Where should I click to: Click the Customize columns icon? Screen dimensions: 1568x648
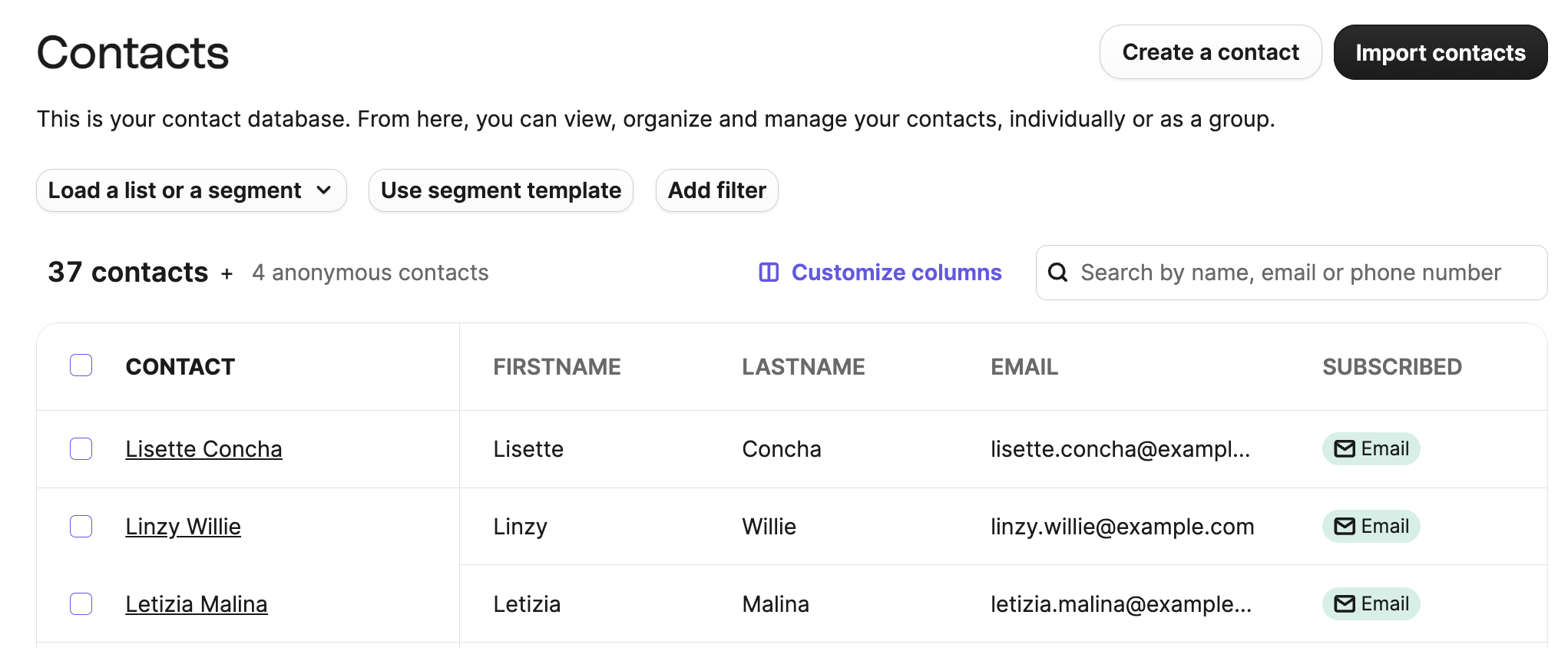769,273
